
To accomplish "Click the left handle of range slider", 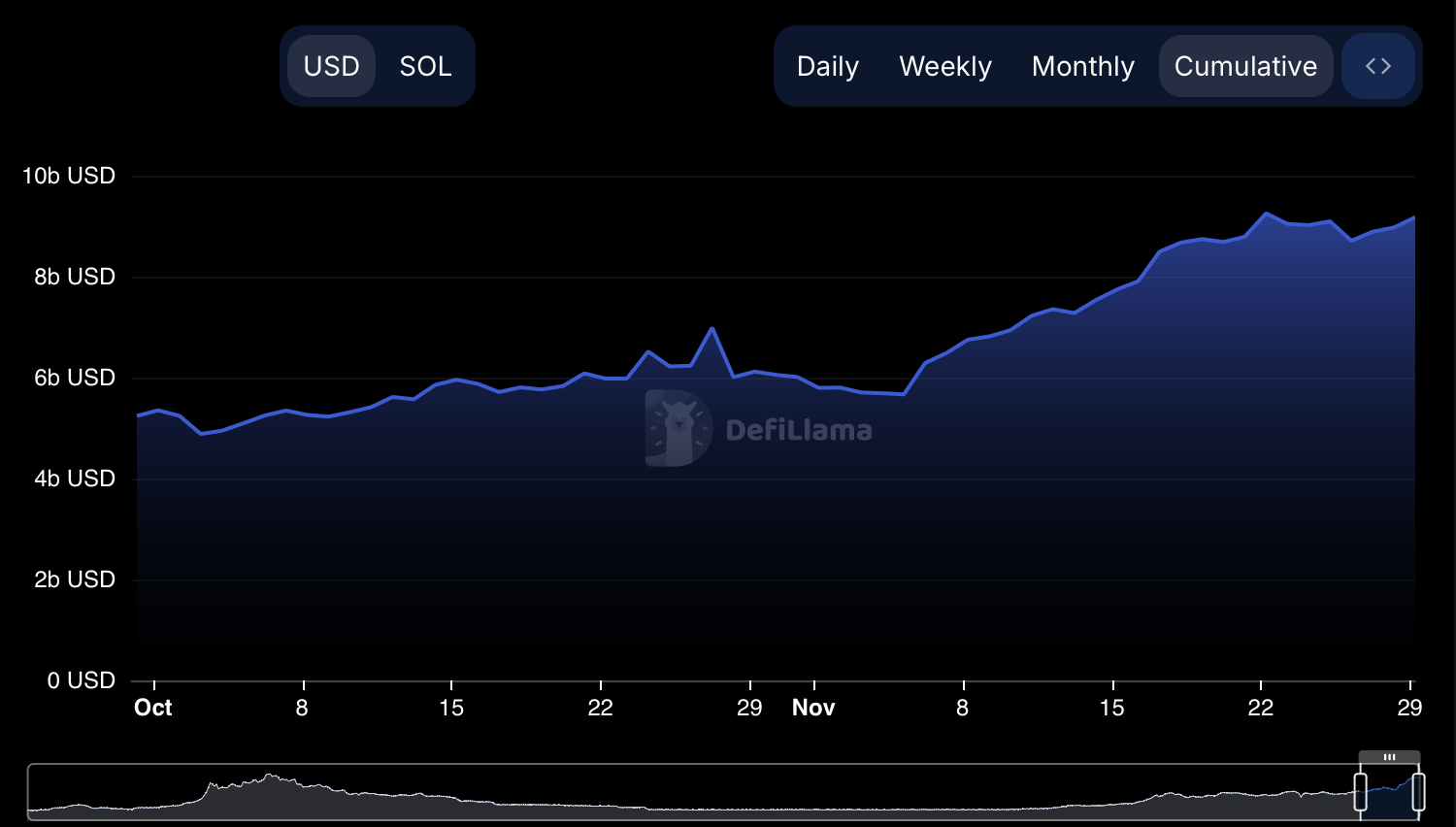I will click(x=1361, y=792).
